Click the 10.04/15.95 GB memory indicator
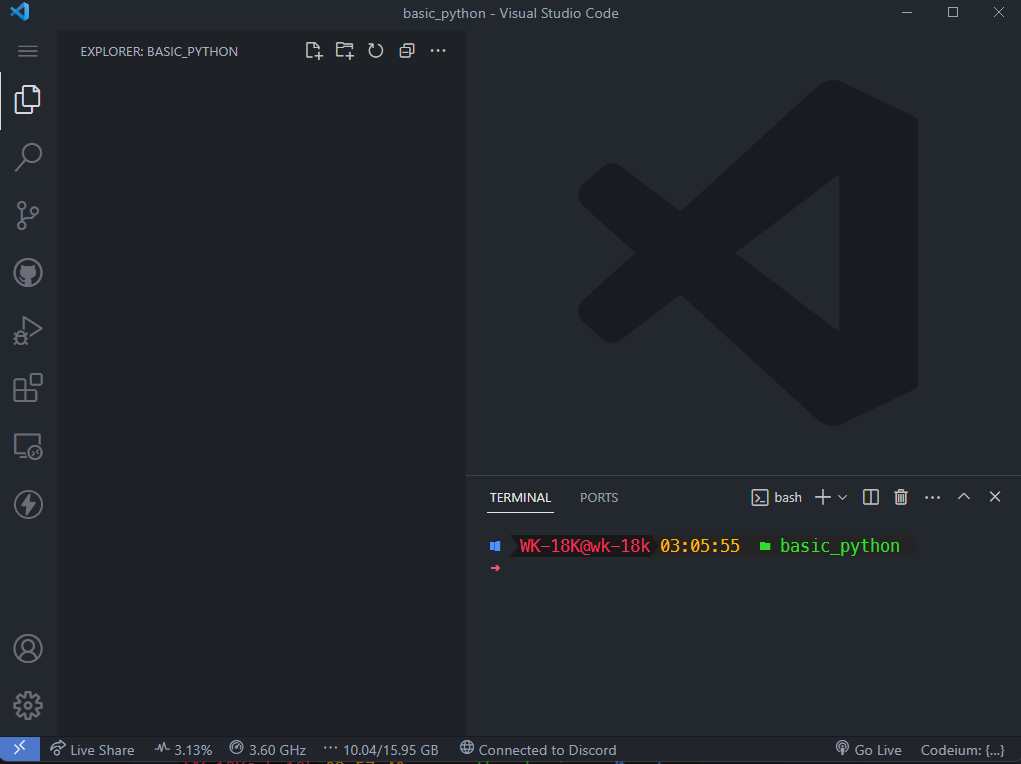Viewport: 1021px width, 764px height. click(x=381, y=750)
